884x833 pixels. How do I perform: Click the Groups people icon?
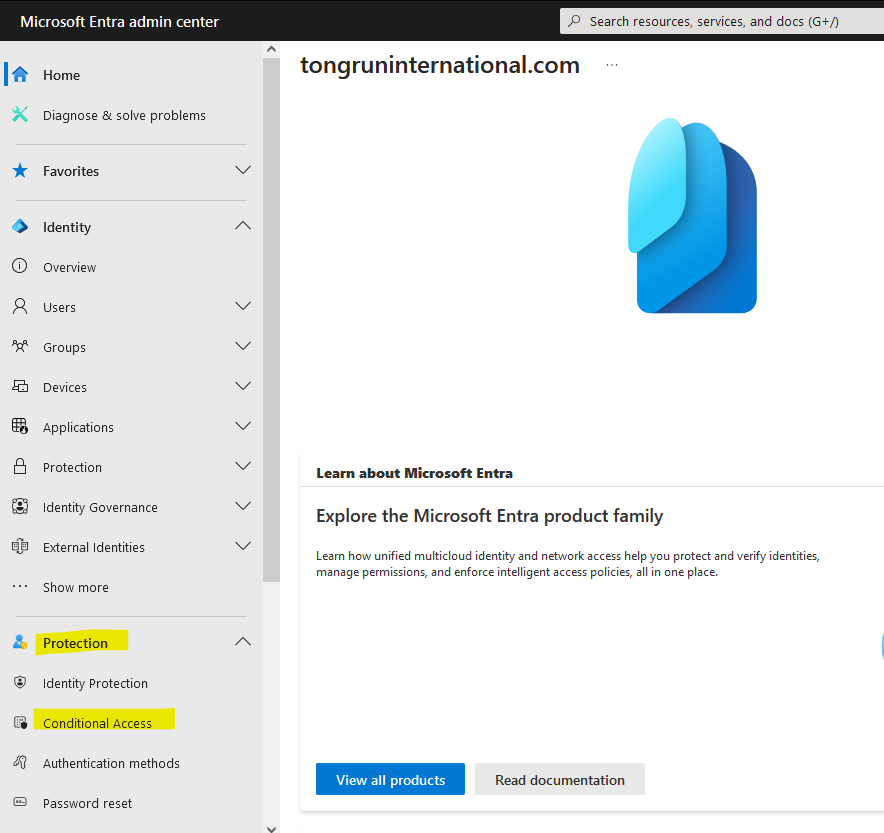[20, 346]
